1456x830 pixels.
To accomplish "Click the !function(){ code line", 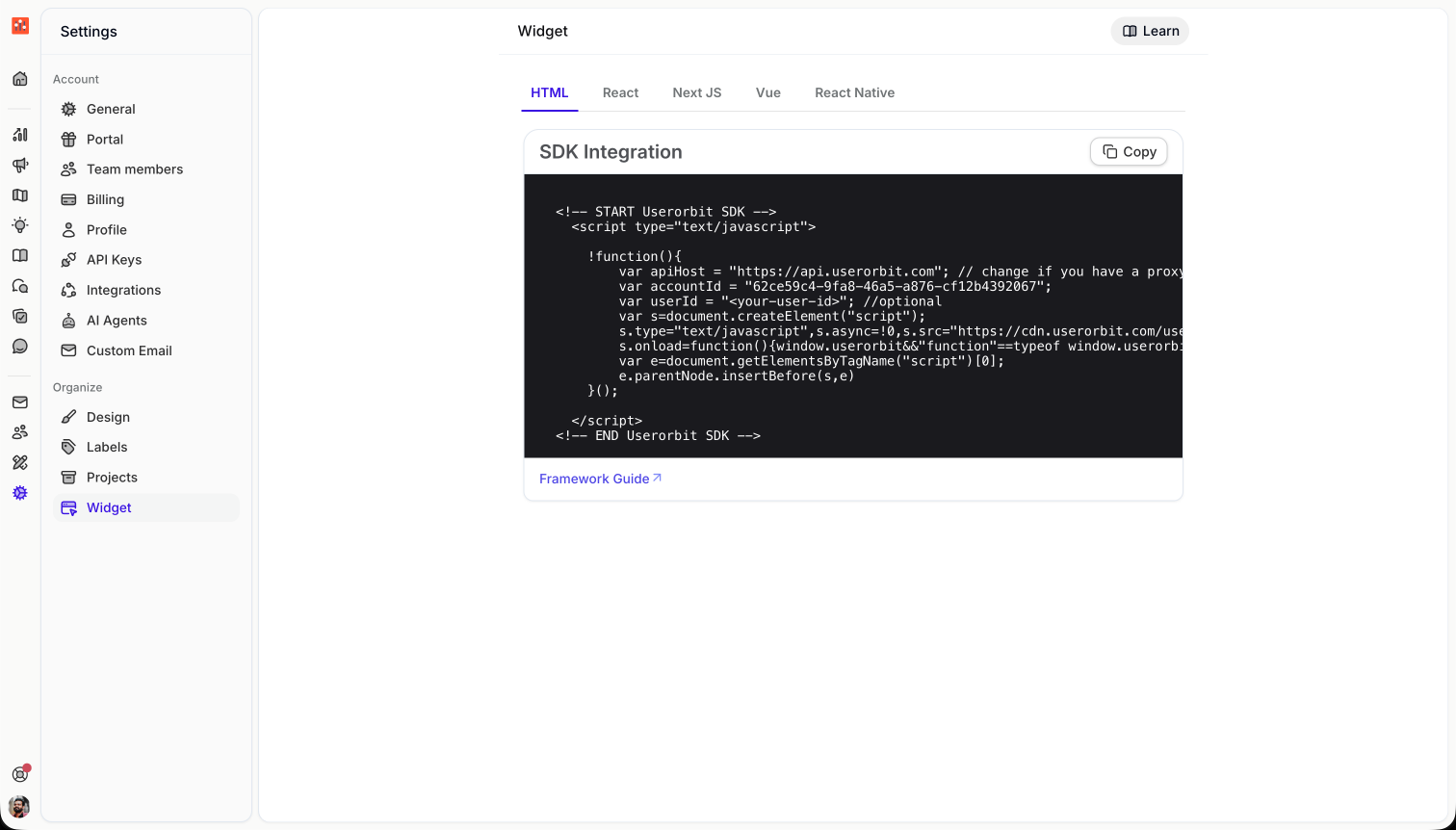I will tap(635, 257).
